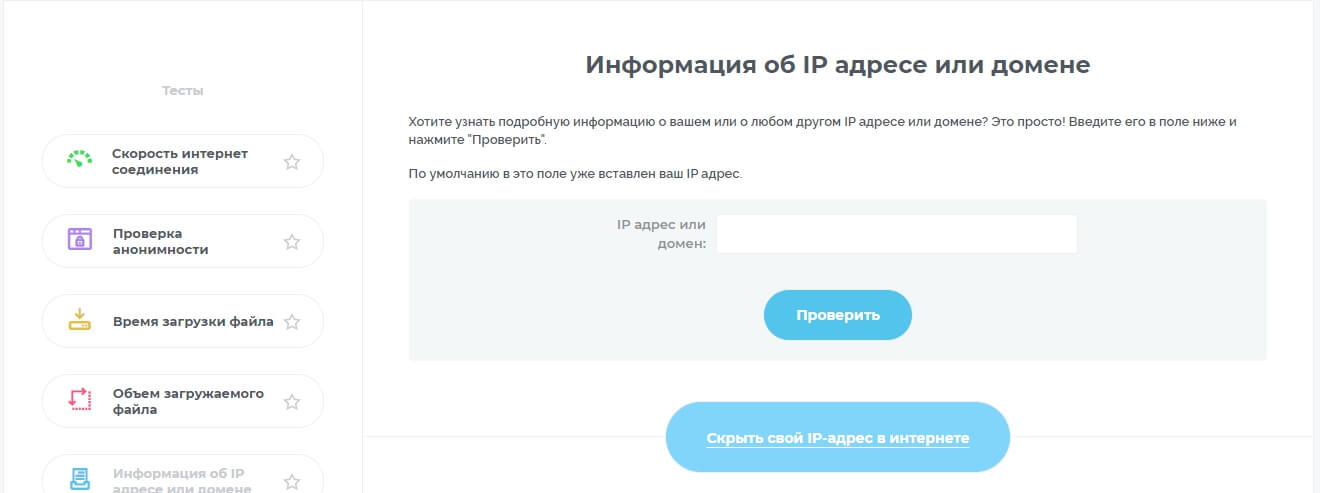Favorite 'Скорость интернет соединения' with its star
Viewport: 1320px width, 493px height.
292,162
